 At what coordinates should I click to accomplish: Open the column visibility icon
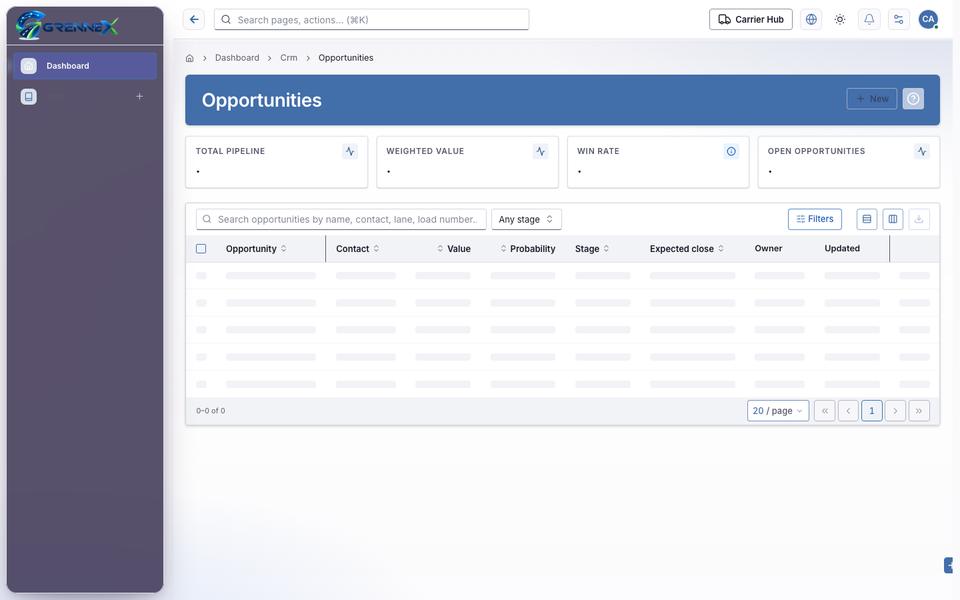pos(893,219)
